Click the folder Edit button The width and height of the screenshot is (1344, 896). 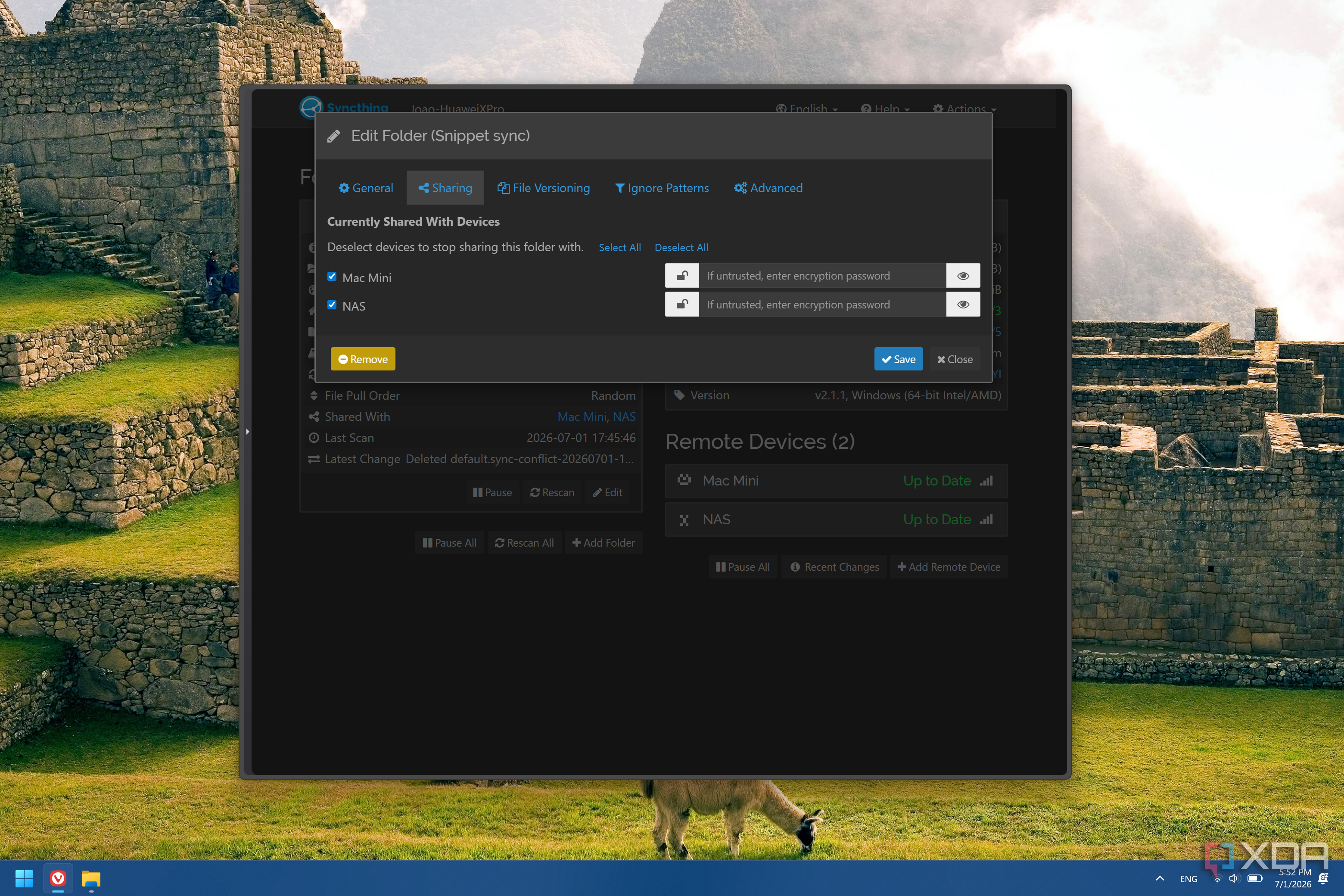(x=607, y=492)
